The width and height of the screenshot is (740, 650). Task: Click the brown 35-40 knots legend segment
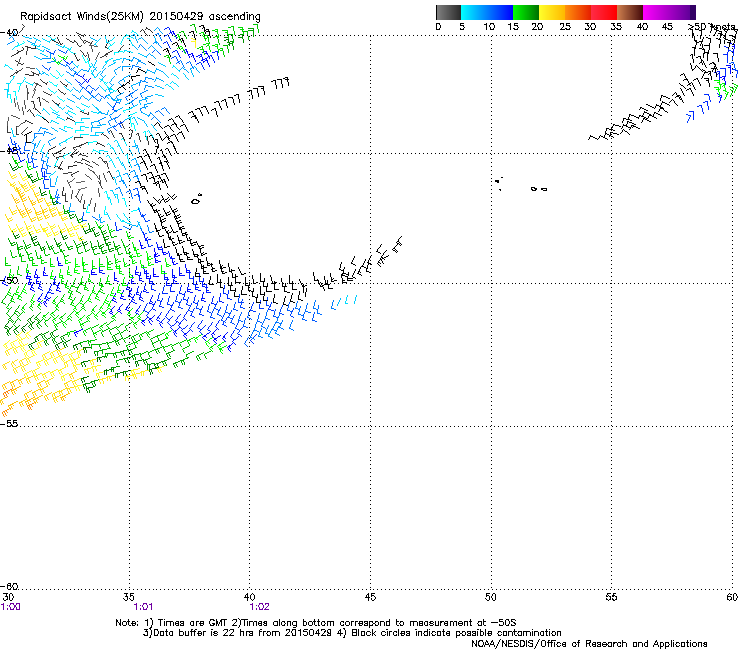(630, 12)
